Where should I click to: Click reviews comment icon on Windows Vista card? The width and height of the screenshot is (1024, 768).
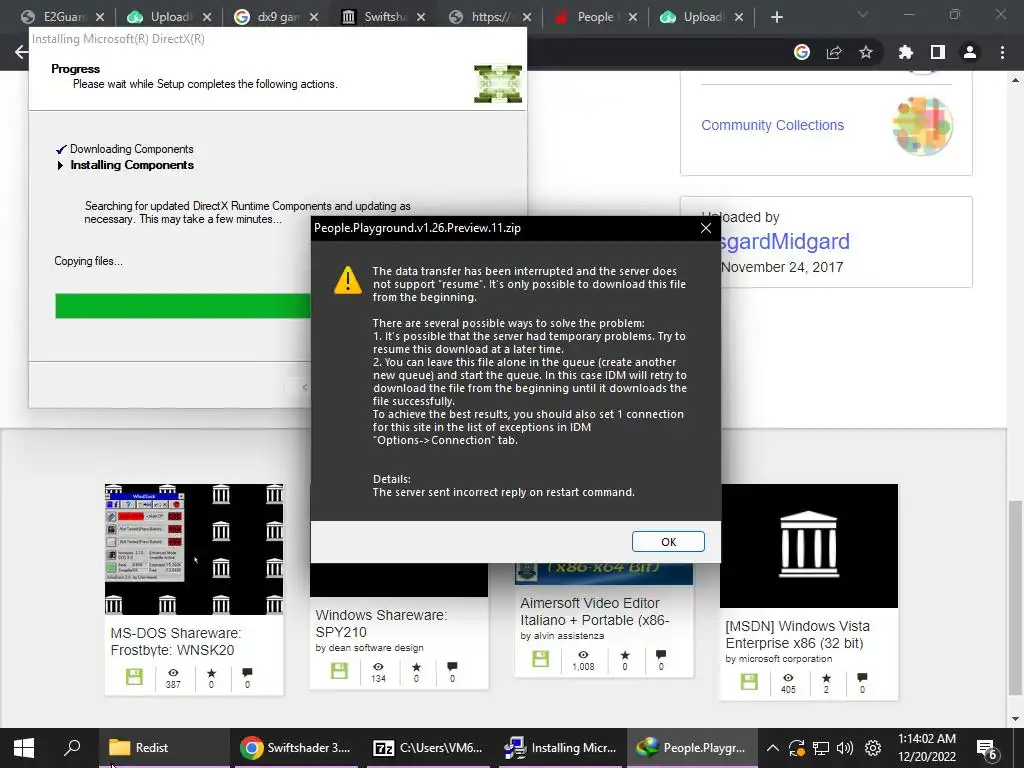tap(862, 678)
